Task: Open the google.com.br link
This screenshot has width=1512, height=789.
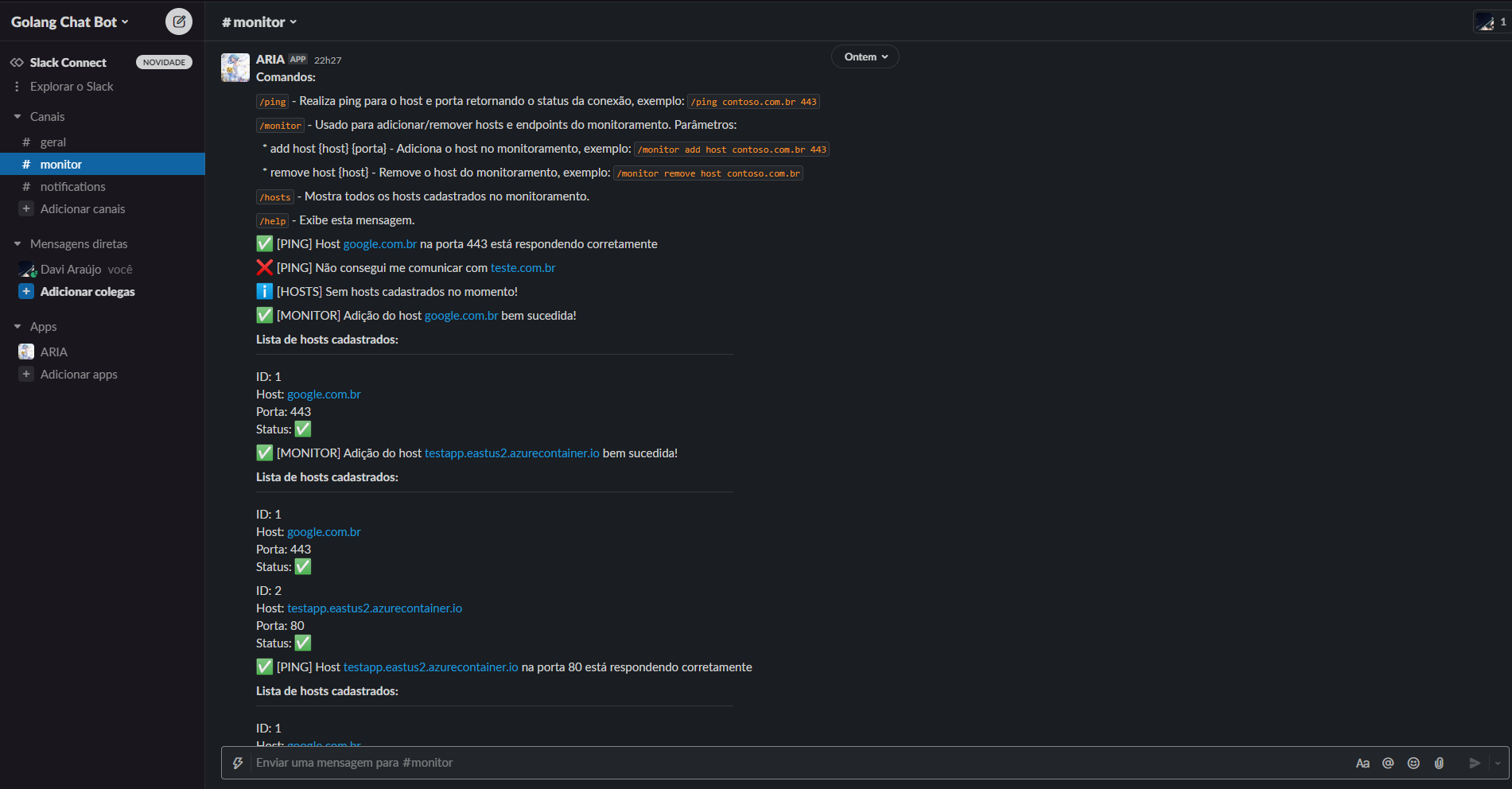Action: pos(379,243)
